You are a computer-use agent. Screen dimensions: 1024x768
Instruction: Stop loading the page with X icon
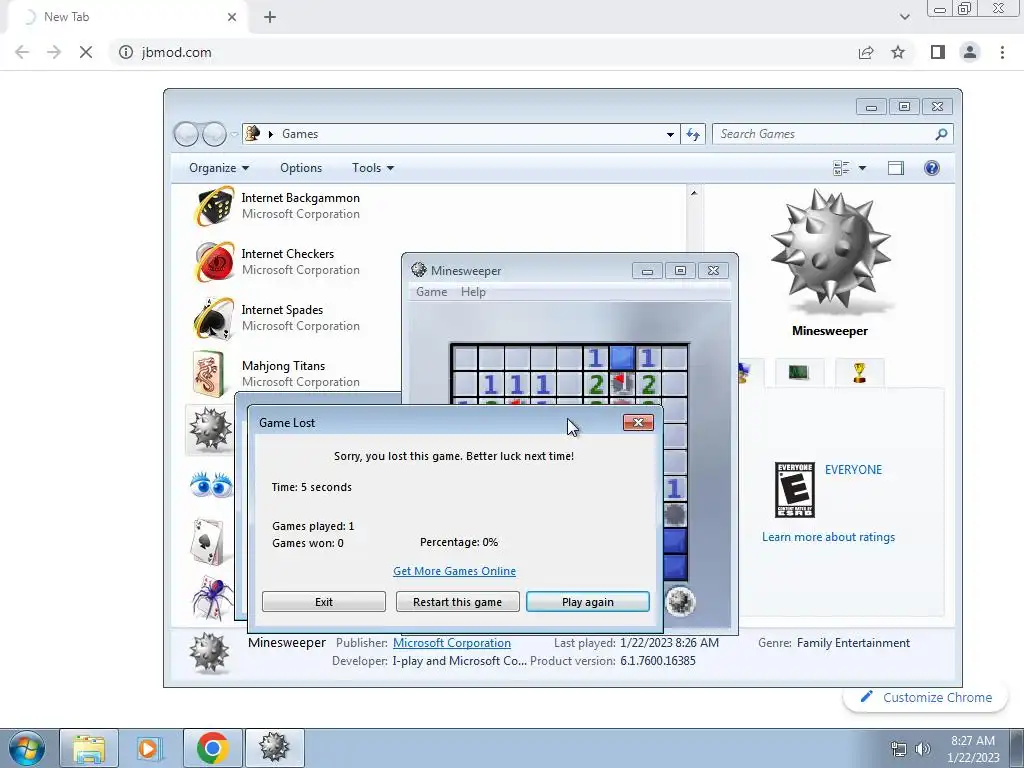[86, 52]
